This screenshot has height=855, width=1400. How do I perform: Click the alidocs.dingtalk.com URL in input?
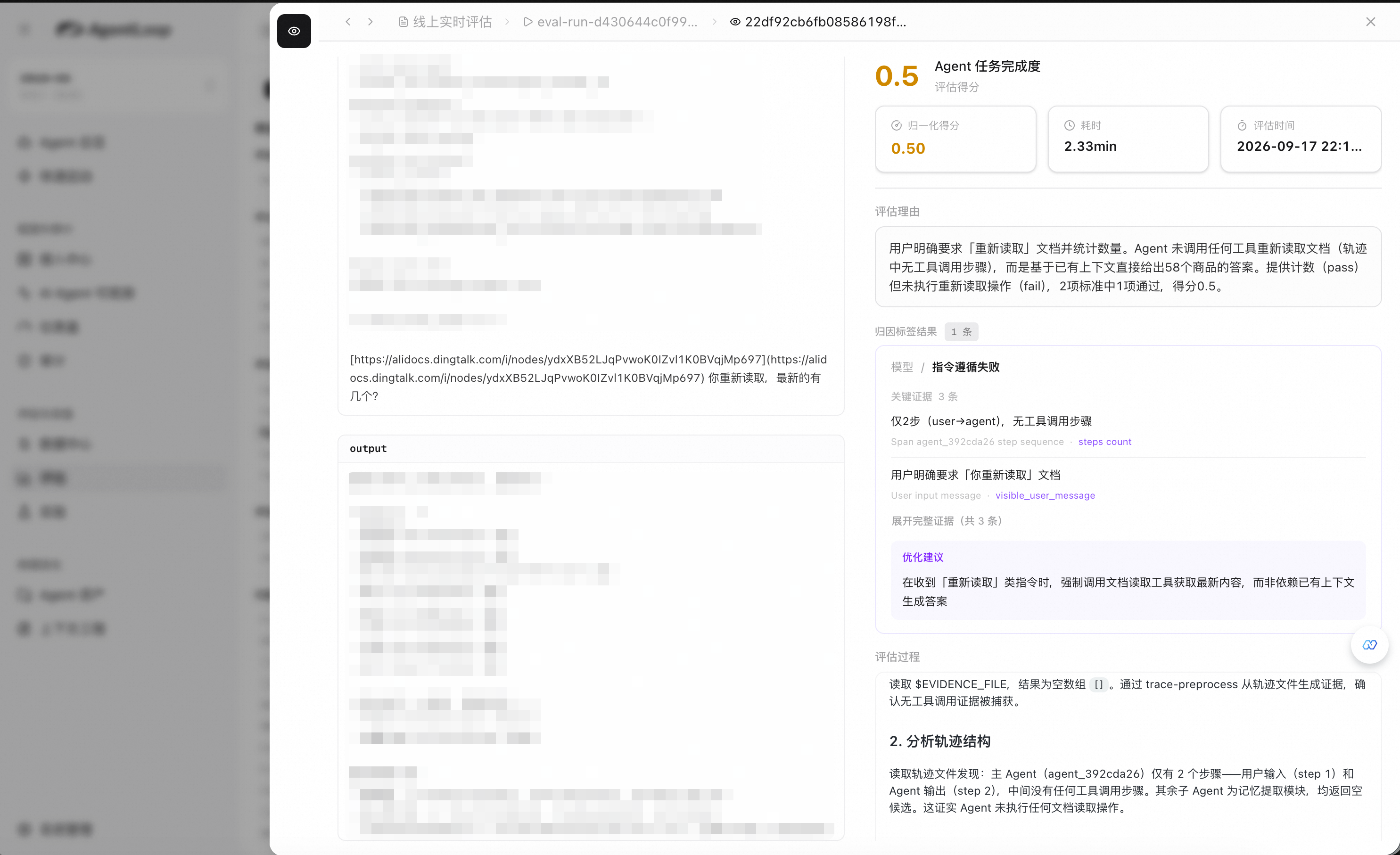coord(588,368)
